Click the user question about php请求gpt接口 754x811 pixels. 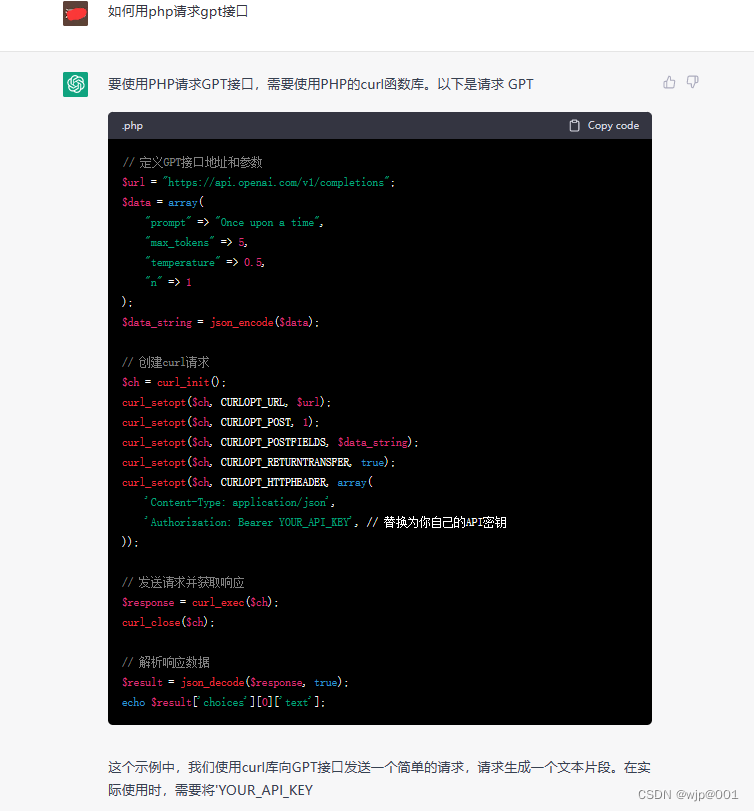pyautogui.click(x=178, y=11)
